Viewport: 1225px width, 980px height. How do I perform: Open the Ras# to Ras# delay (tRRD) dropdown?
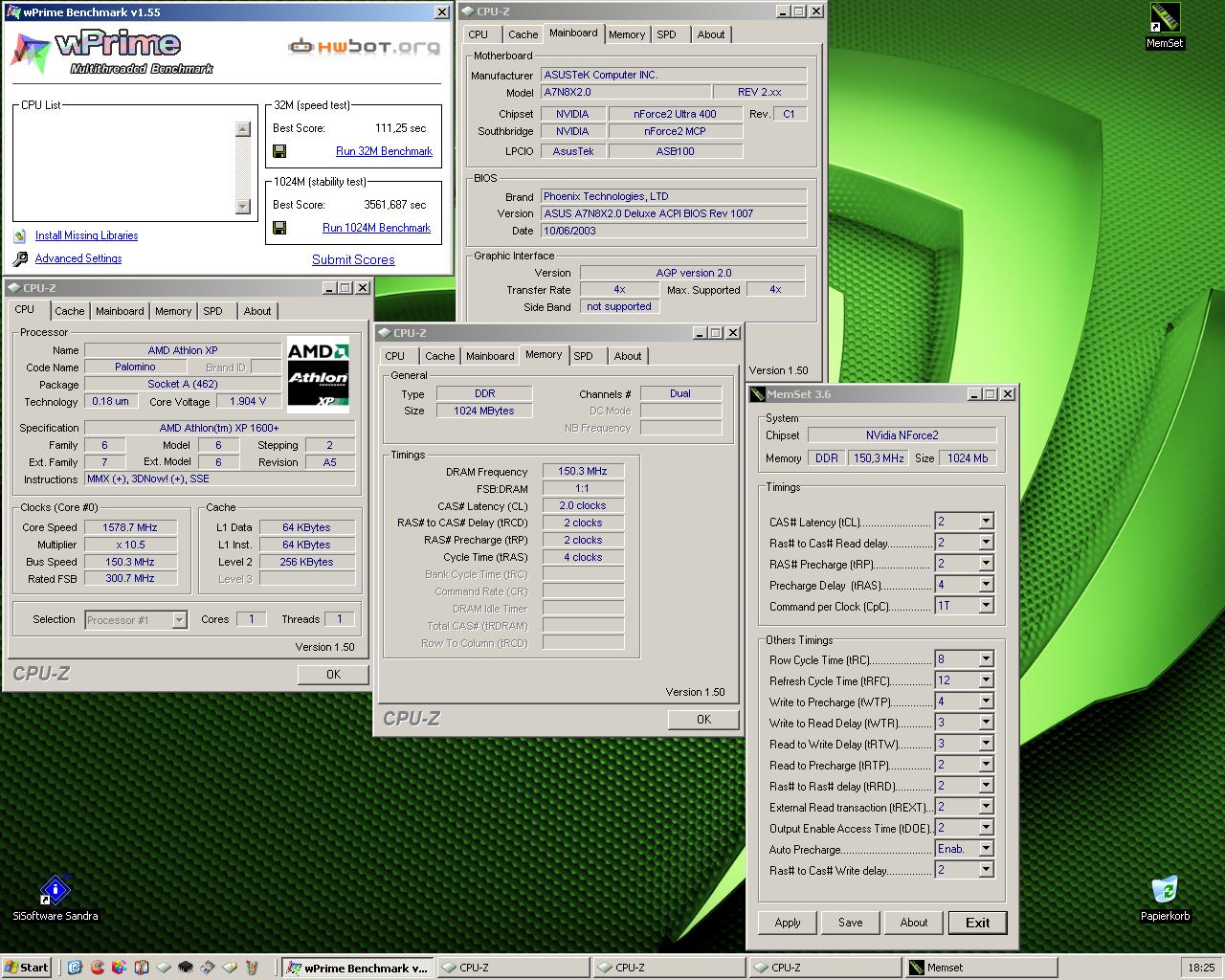click(986, 786)
